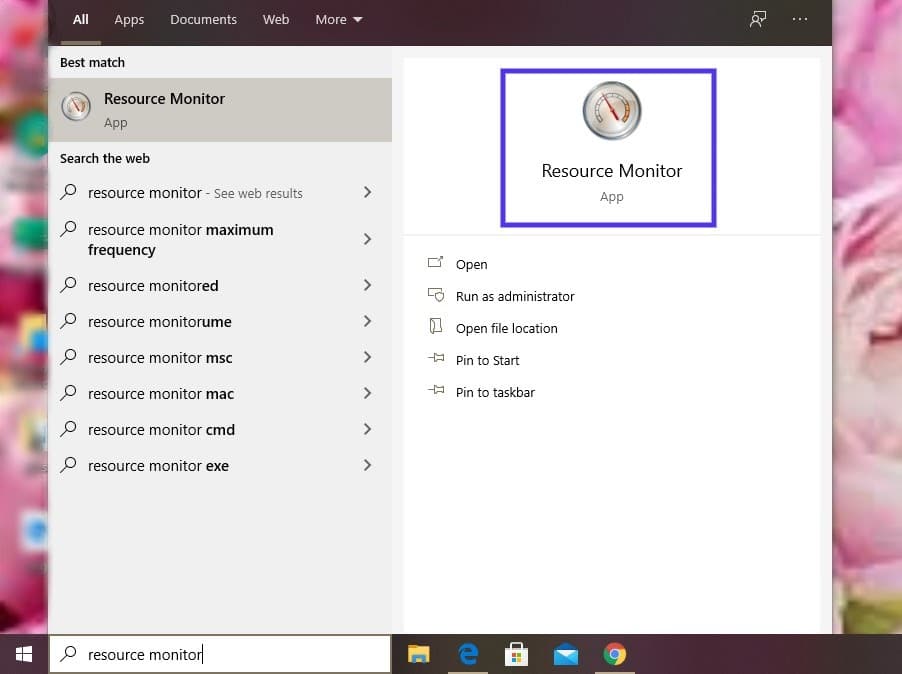Open the More dropdown in the search header

click(x=338, y=18)
